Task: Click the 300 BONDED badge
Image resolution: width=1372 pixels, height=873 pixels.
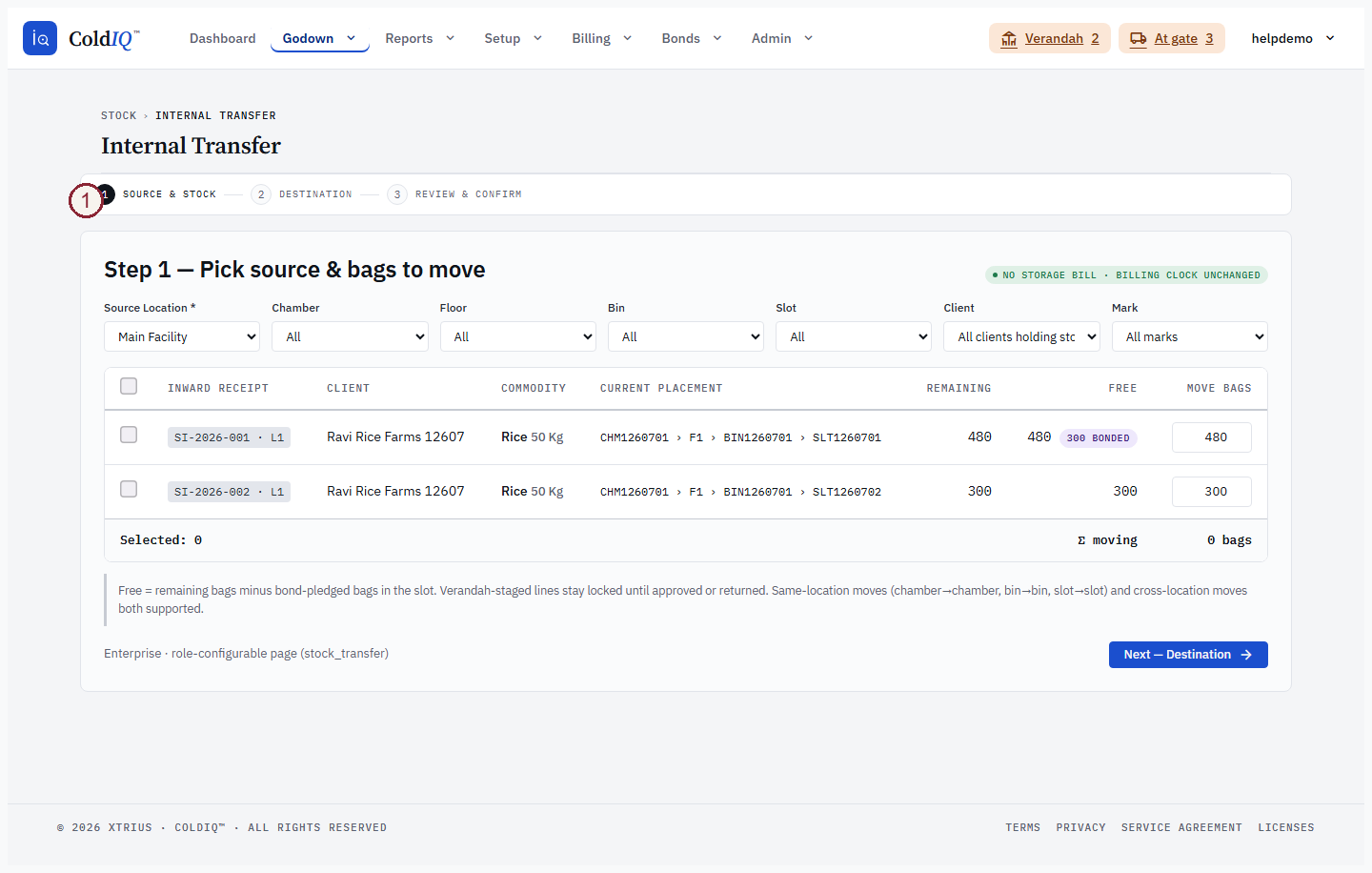Action: 1098,438
